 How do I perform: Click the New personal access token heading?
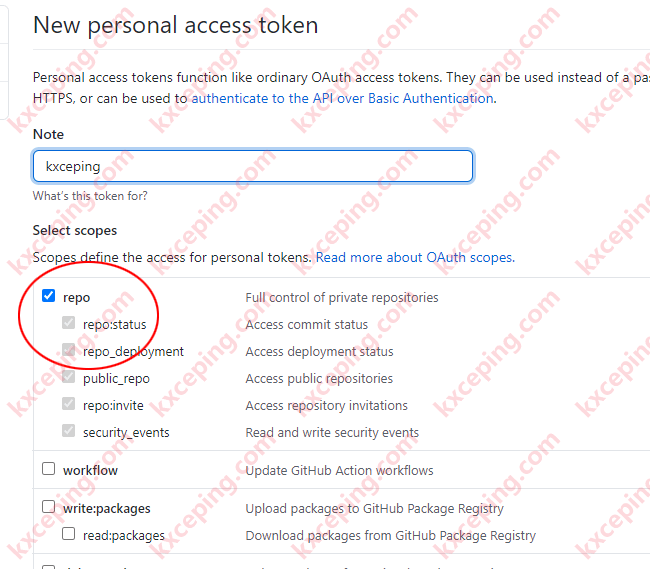tap(176, 25)
